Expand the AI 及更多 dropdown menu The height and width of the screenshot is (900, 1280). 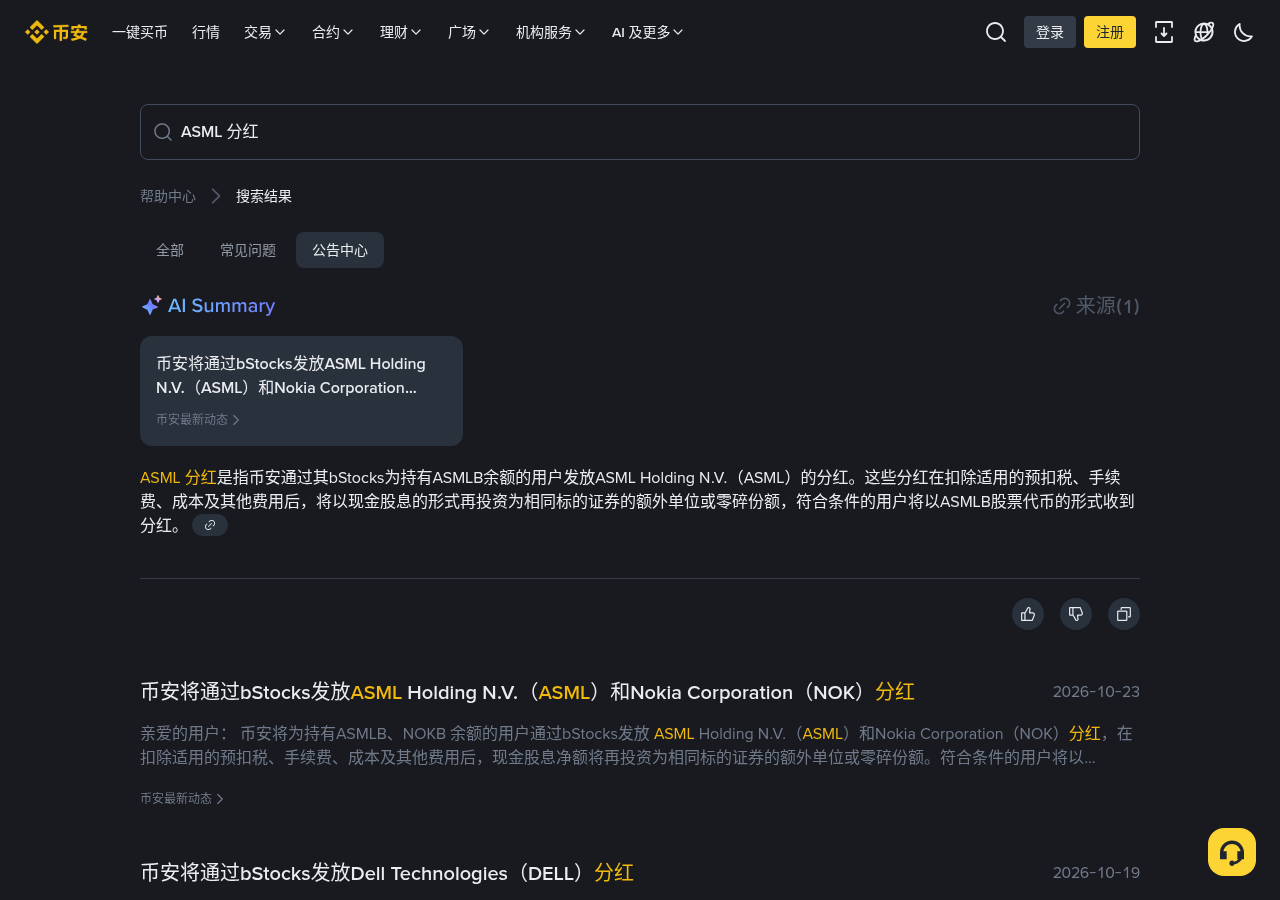[x=648, y=32]
